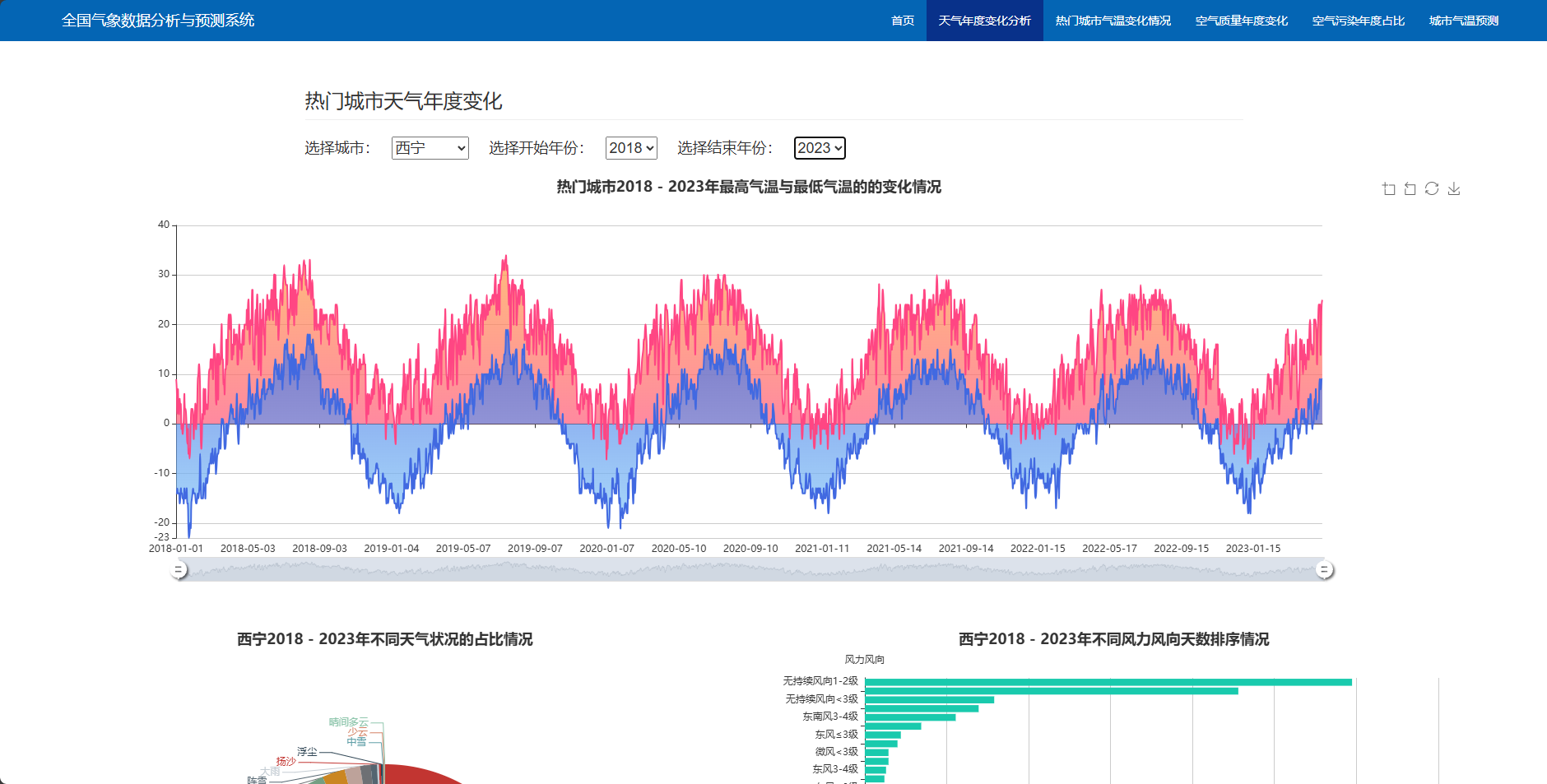Viewport: 1547px width, 784px height.
Task: Open 空气污染年度占比 page
Action: point(1359,21)
